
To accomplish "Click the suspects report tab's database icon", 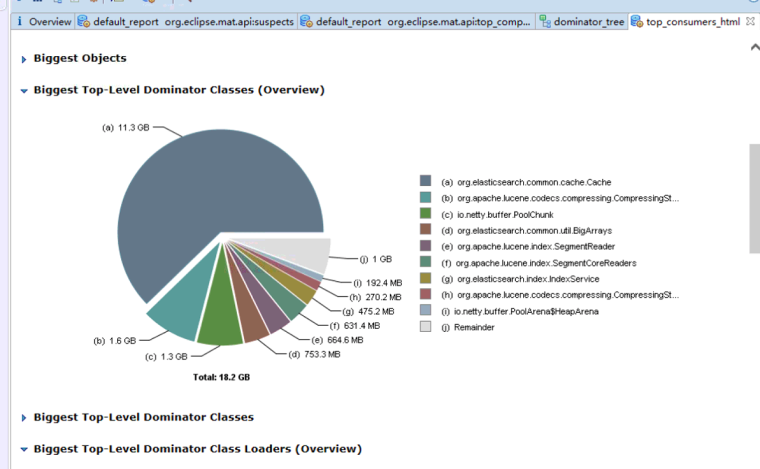I will click(84, 21).
